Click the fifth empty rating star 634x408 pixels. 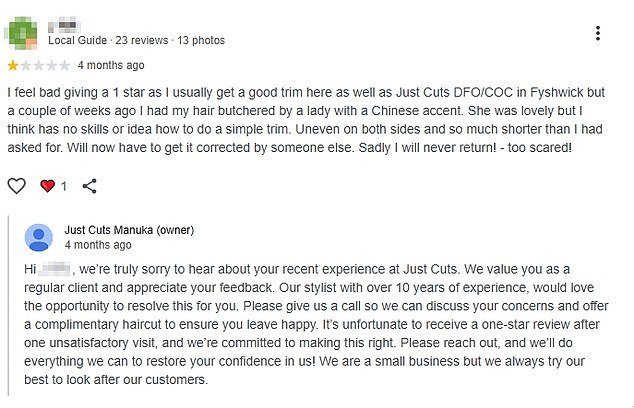(x=65, y=66)
